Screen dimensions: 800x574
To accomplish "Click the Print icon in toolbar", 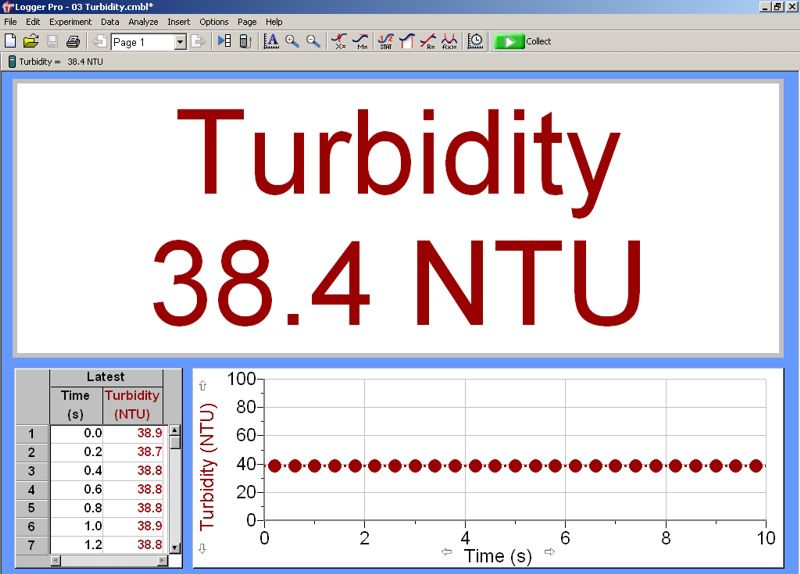I will [72, 41].
